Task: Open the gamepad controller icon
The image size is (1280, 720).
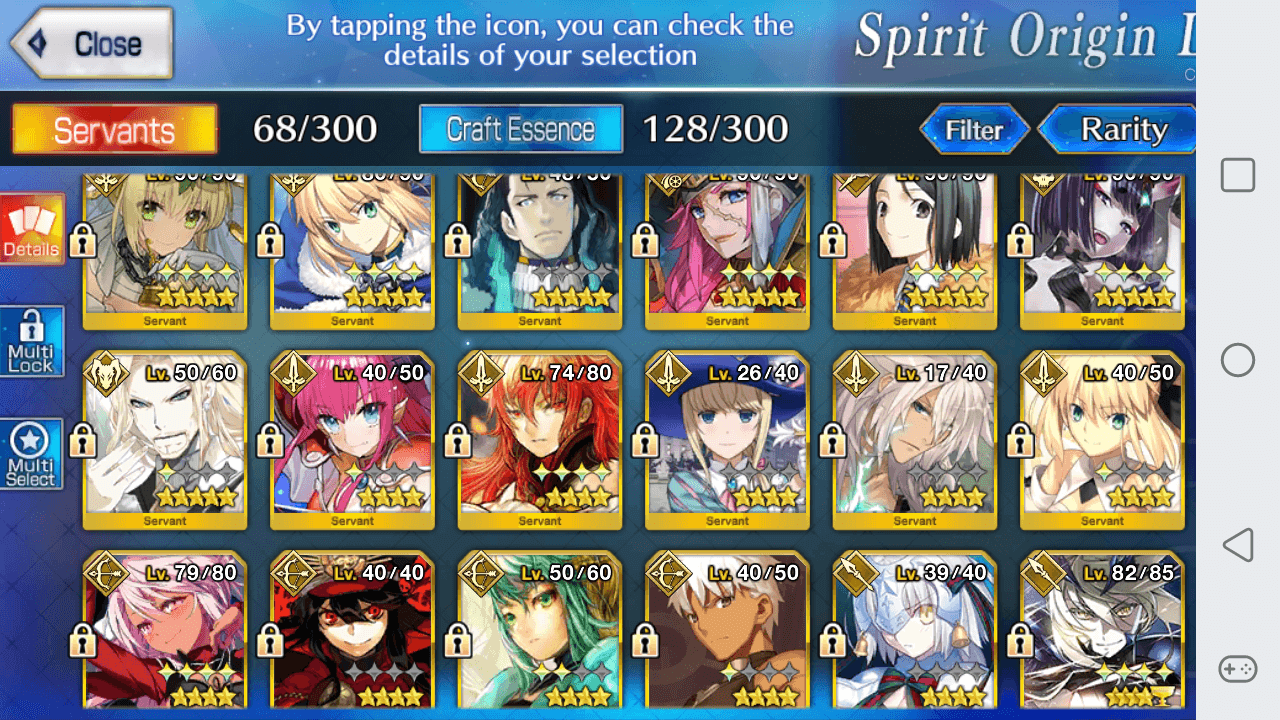Action: 1238,668
